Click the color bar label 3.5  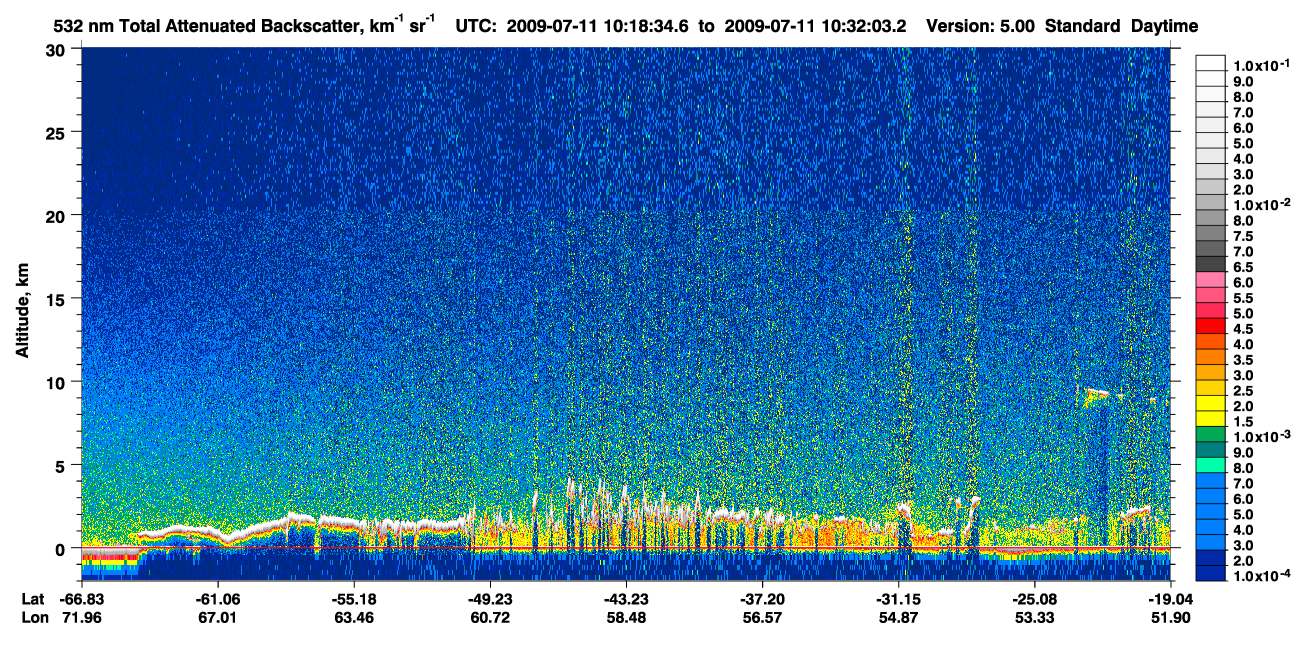point(1244,360)
